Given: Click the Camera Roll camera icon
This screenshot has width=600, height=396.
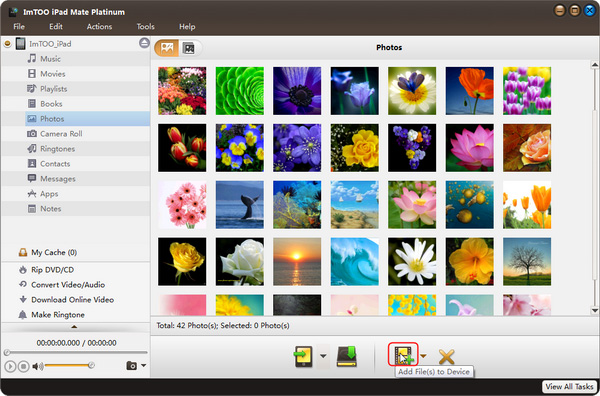Looking at the screenshot, I should (x=32, y=134).
